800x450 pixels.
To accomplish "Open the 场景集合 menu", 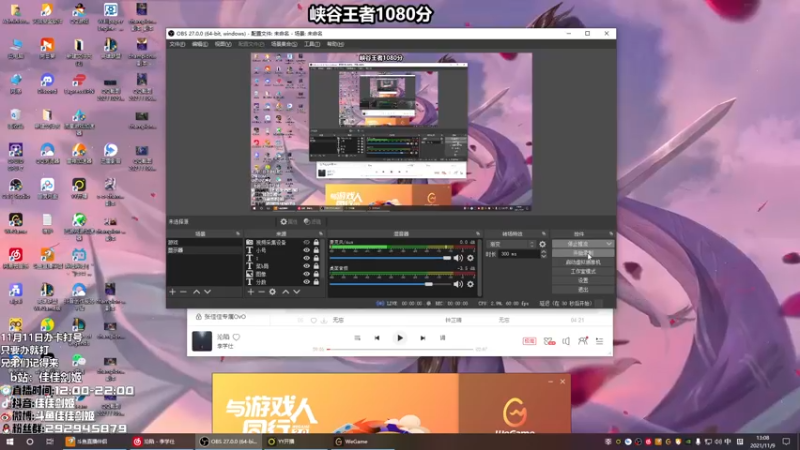I will [284, 44].
